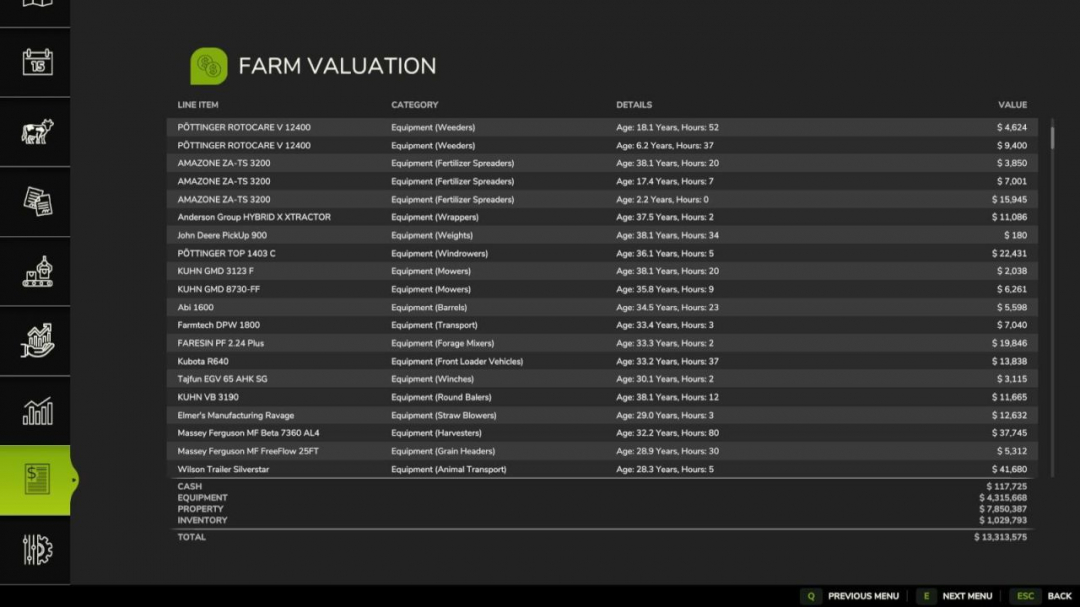Open the finances menu from the sidebar
1080x607 pixels.
(x=35, y=341)
